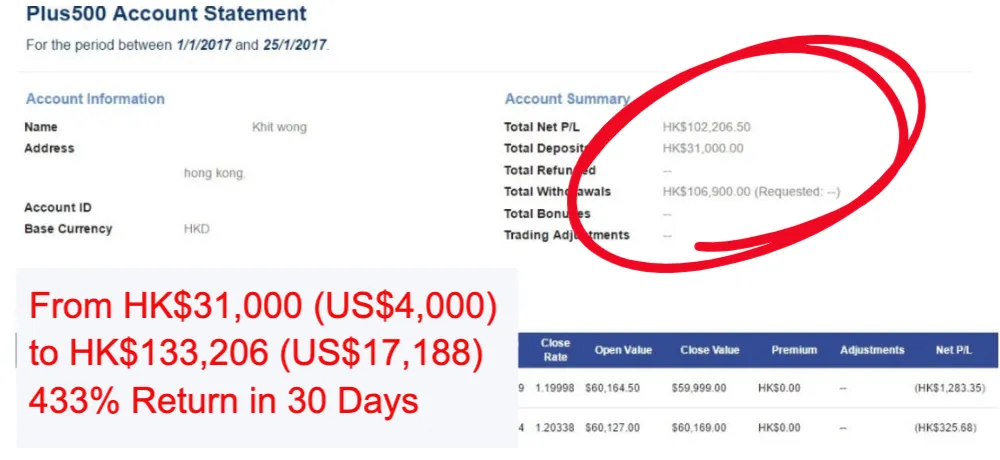Select the start date 1/1/2017

point(203,45)
